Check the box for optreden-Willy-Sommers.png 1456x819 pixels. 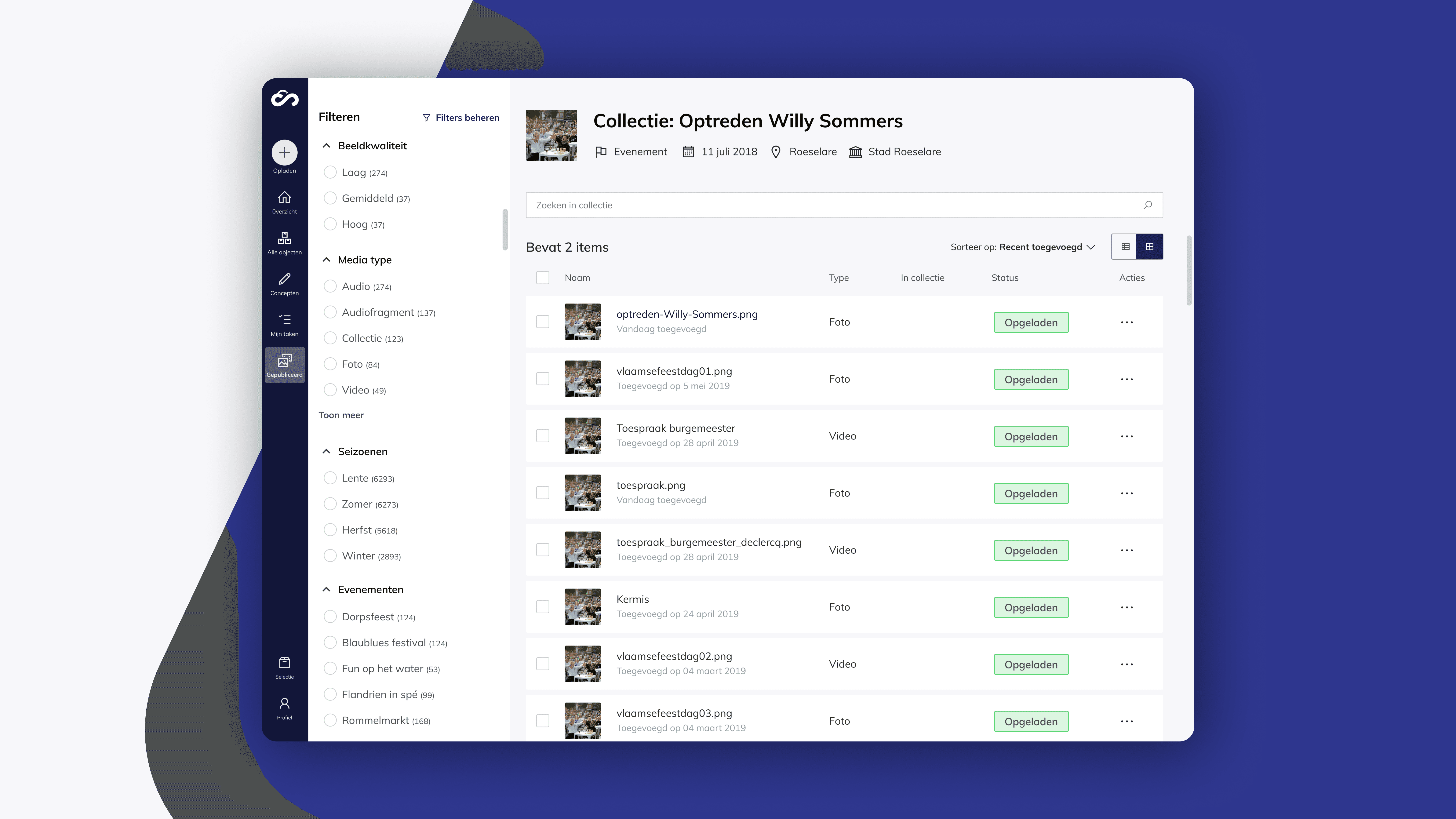[x=543, y=322]
